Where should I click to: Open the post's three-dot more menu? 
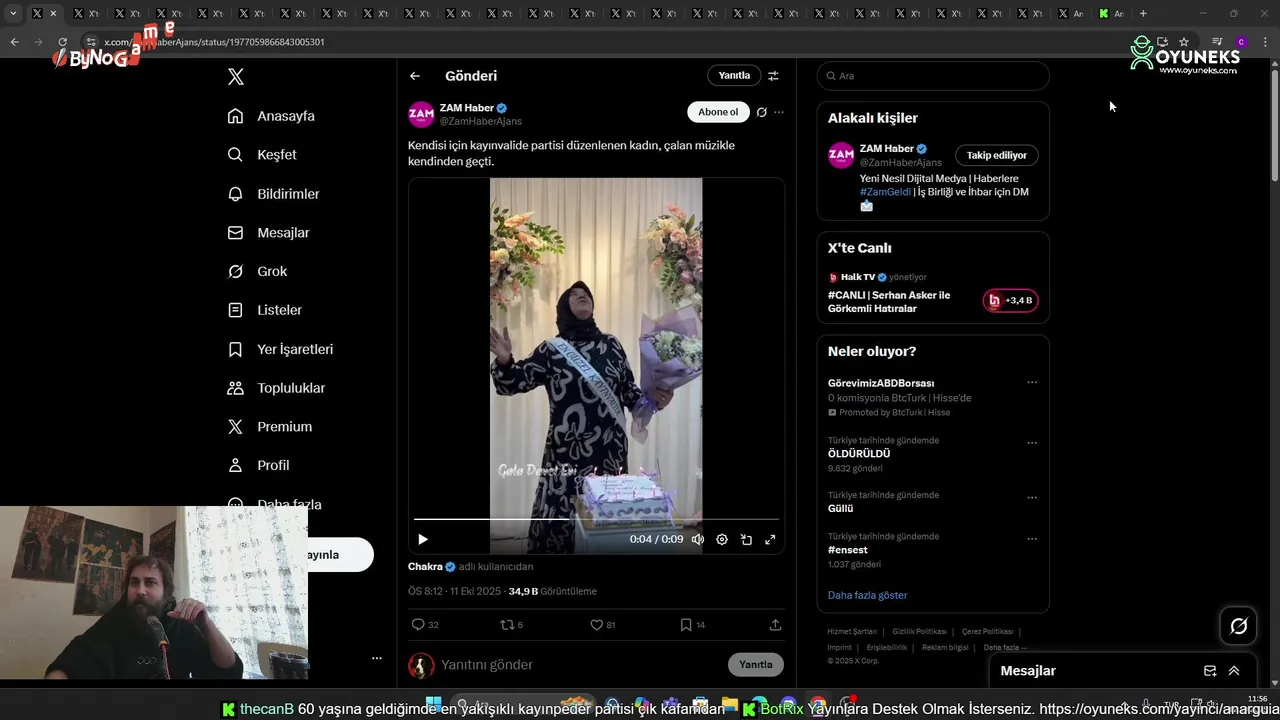[779, 112]
